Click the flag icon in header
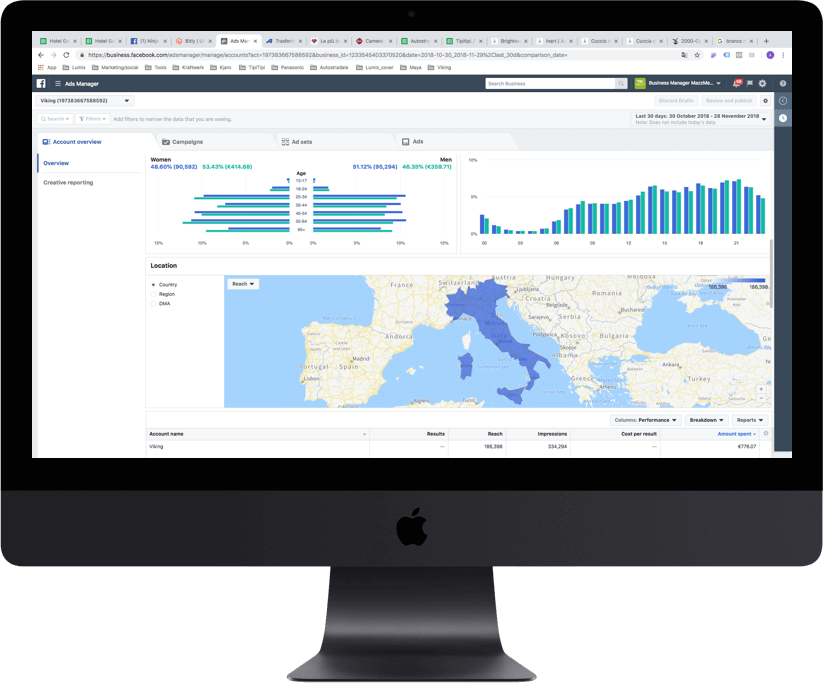Screen dimensions: 823x683 click(749, 84)
